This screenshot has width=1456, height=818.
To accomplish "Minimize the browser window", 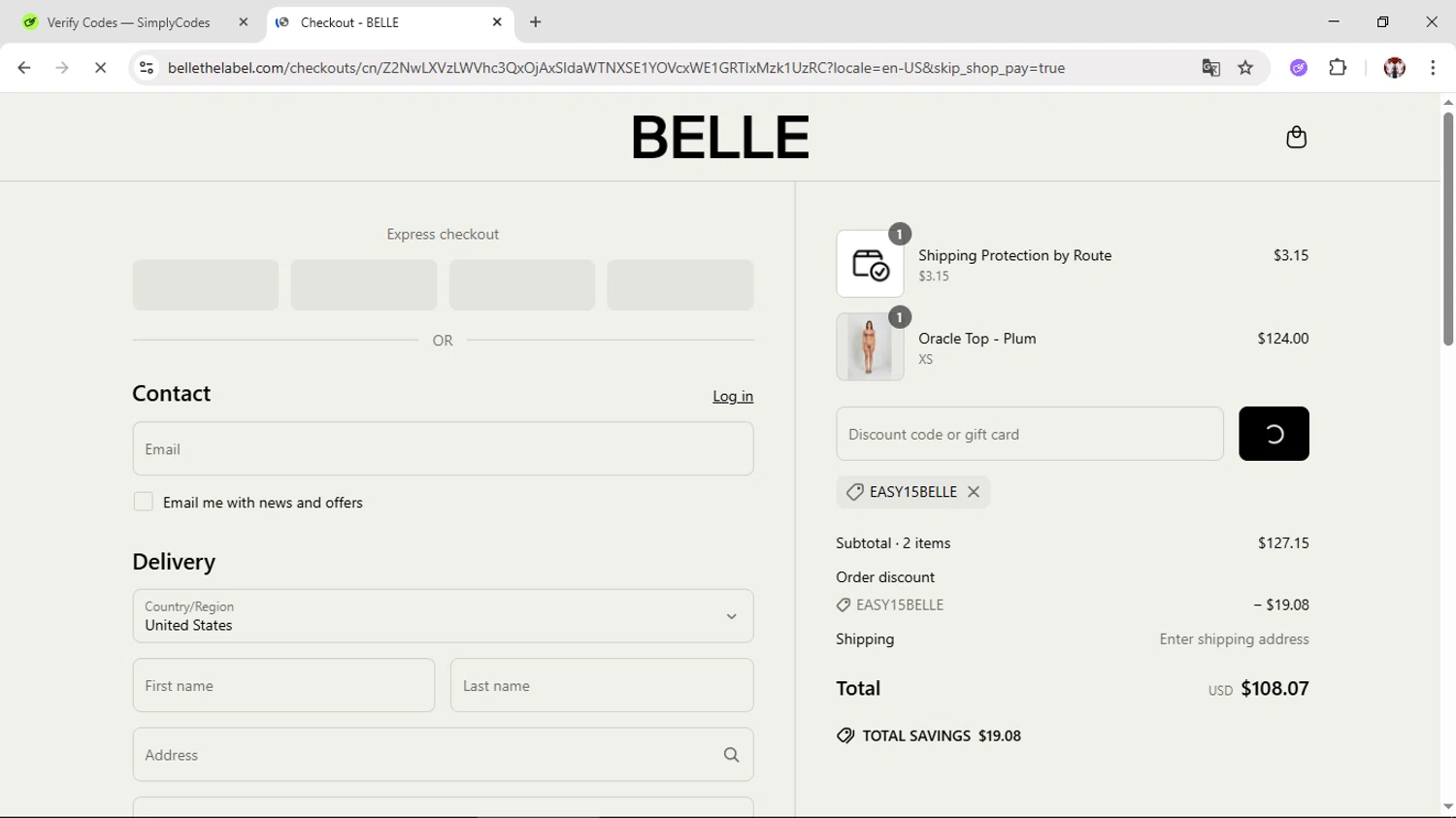I will tap(1334, 21).
